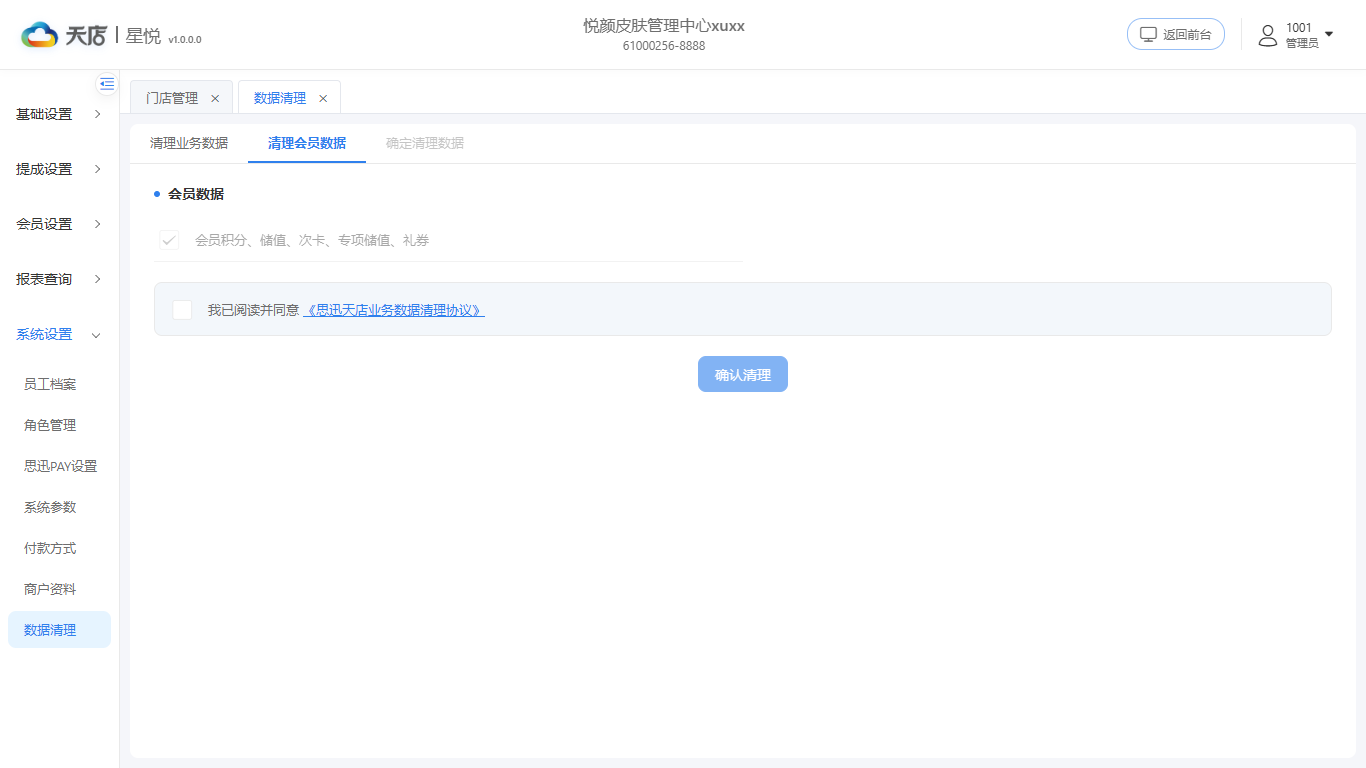The width and height of the screenshot is (1366, 768).
Task: Toggle the 会员积分、储值、次卡 checkbox
Action: coord(169,240)
